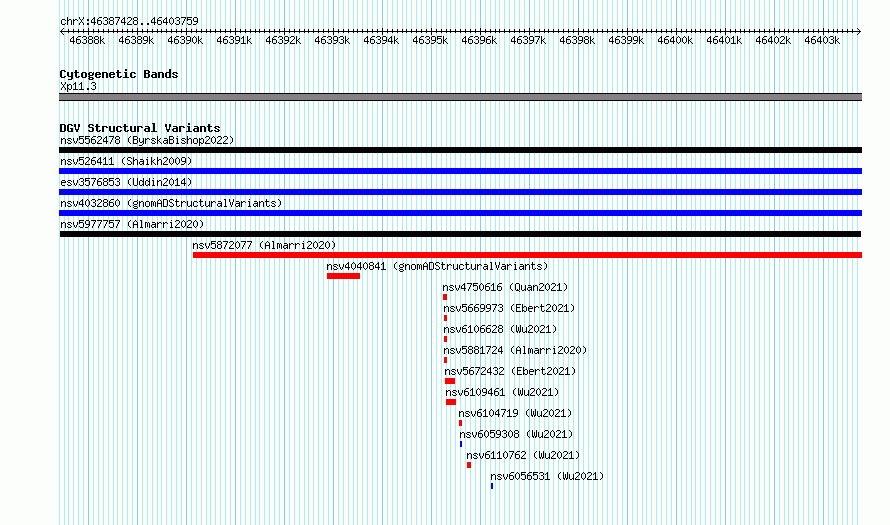Click the Cytogenetic Bands track title
The width and height of the screenshot is (890, 525).
[119, 74]
